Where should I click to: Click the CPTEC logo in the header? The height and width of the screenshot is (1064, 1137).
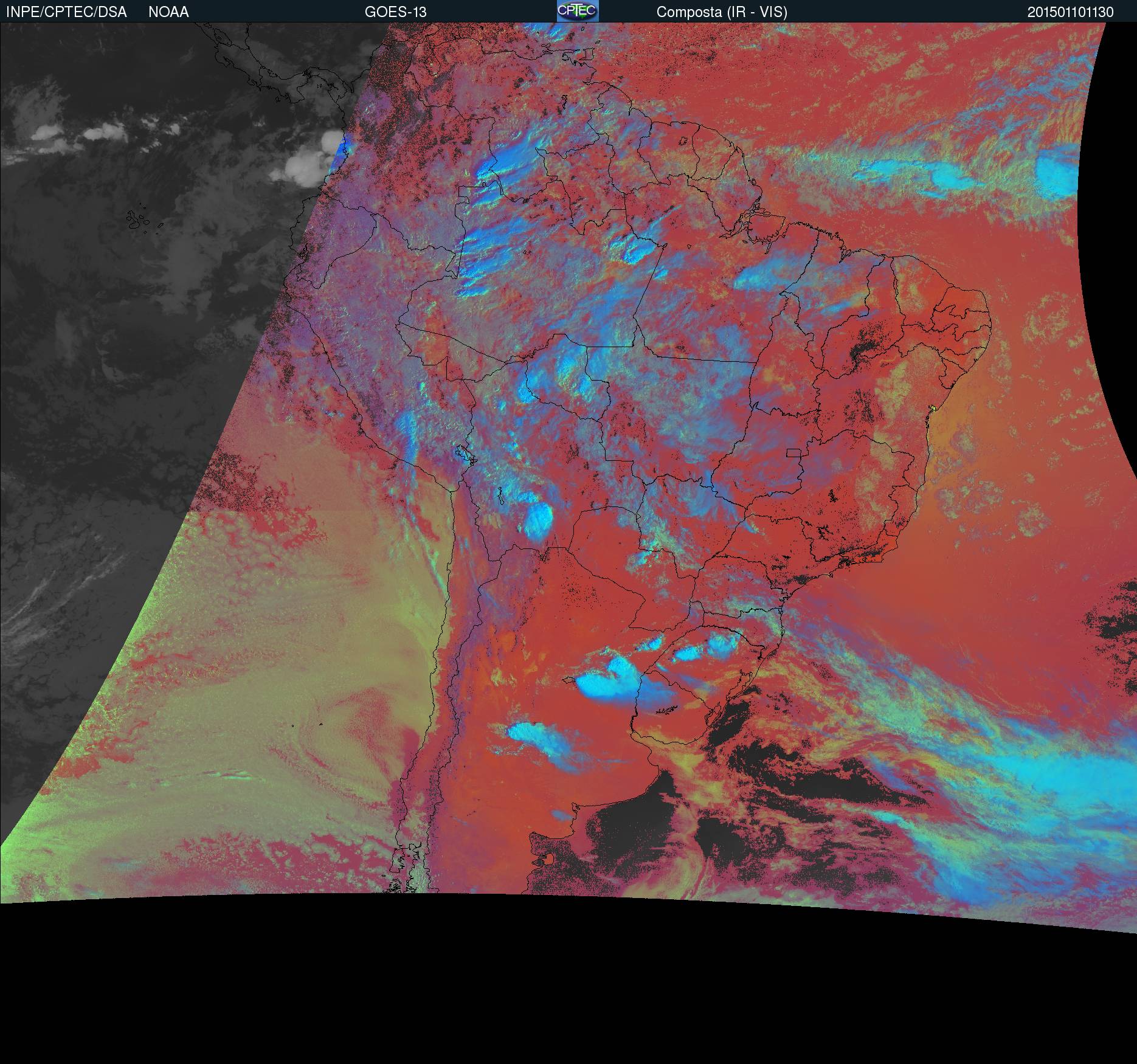[578, 11]
